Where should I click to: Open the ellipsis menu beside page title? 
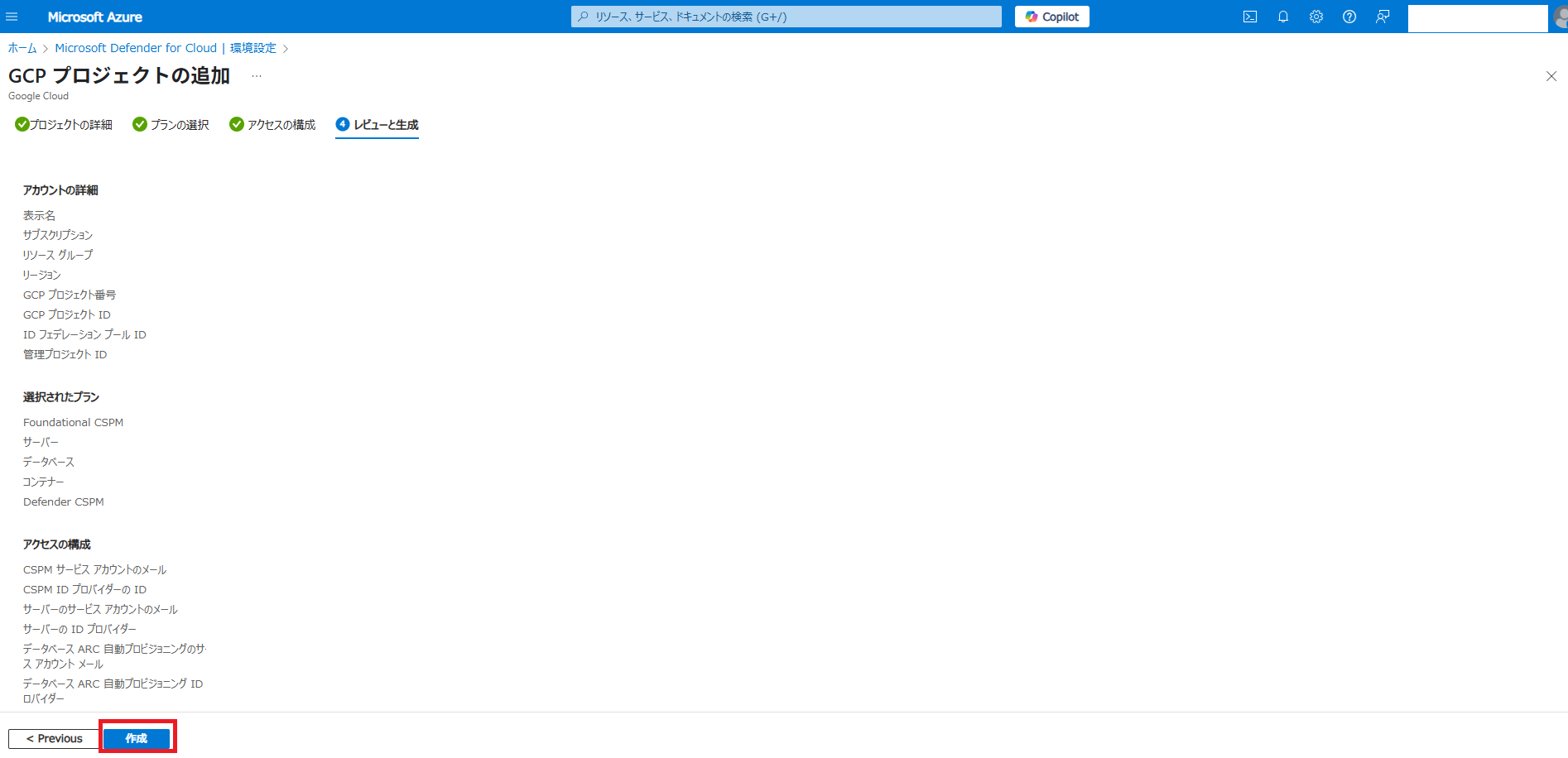click(x=257, y=76)
